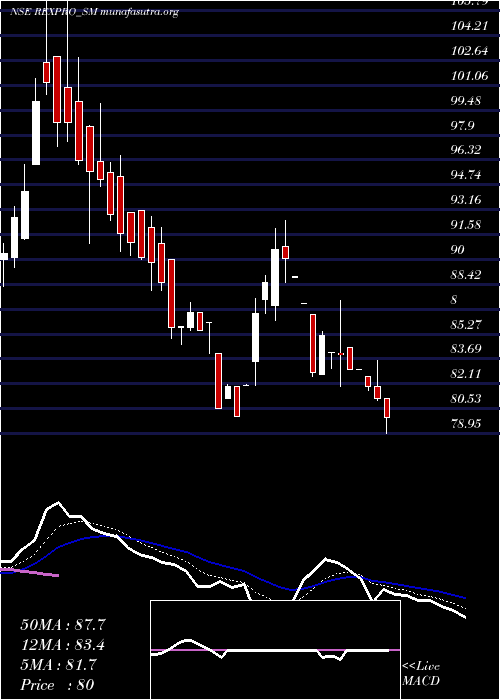Screen dimensions: 500x700
Task: Select the 80.53 price level label
Action: click(x=466, y=399)
